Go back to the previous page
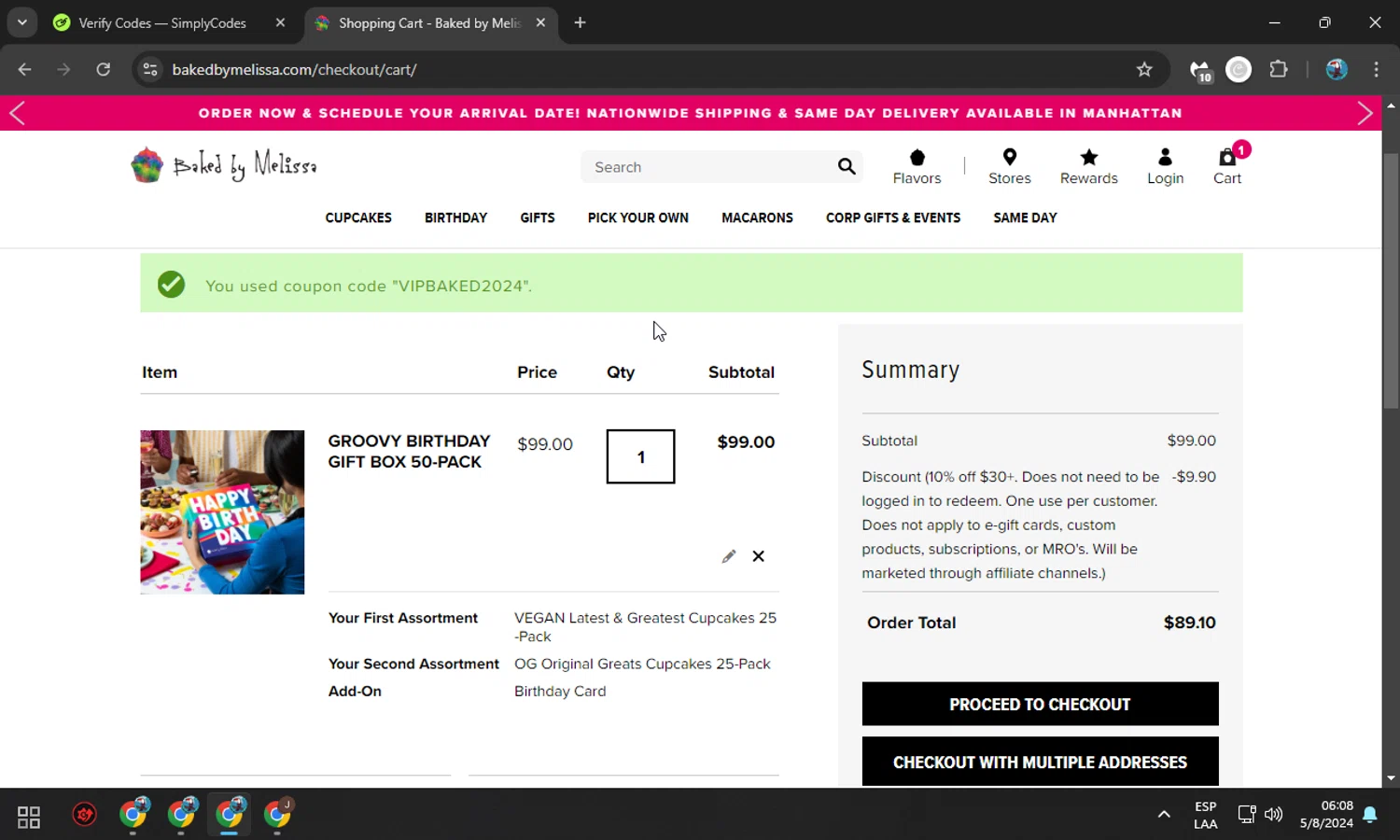 click(x=24, y=69)
